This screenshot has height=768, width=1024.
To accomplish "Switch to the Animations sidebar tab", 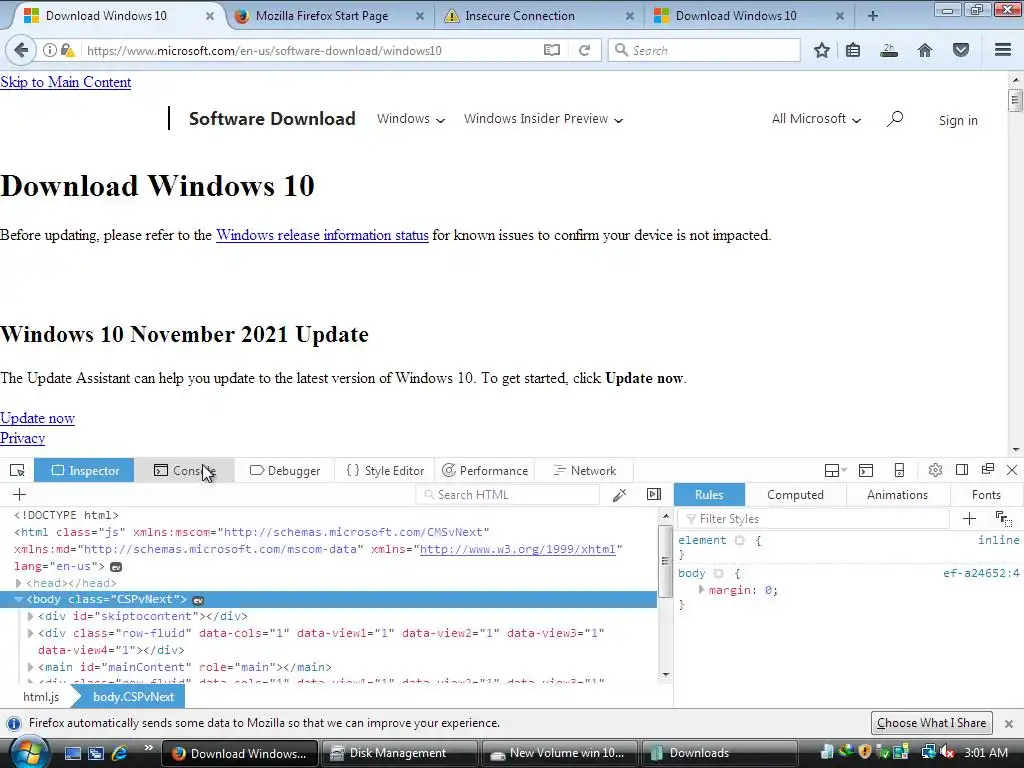I will click(897, 494).
